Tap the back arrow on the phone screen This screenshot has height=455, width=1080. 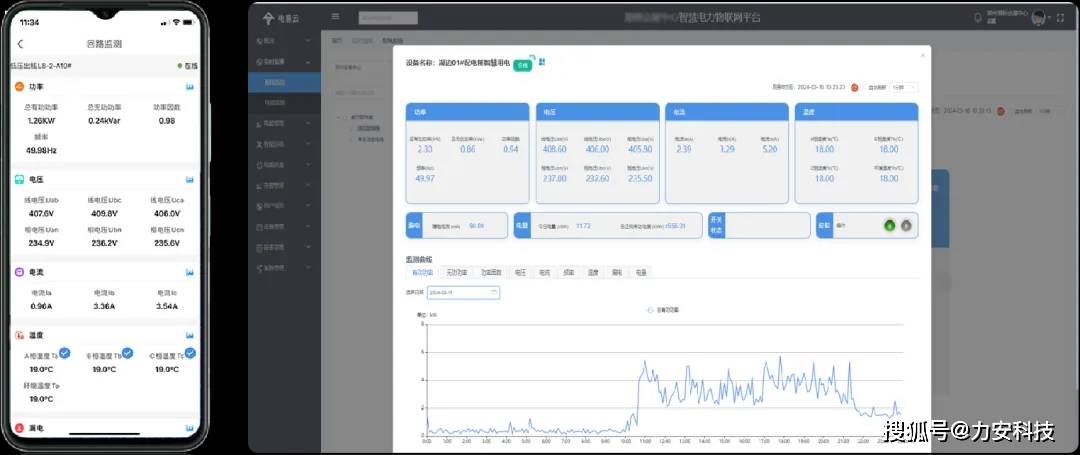(x=21, y=44)
